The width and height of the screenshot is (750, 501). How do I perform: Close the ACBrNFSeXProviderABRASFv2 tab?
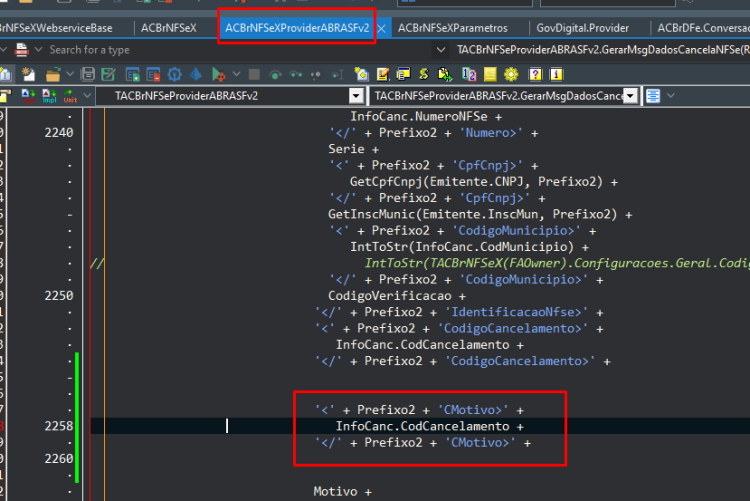point(381,29)
